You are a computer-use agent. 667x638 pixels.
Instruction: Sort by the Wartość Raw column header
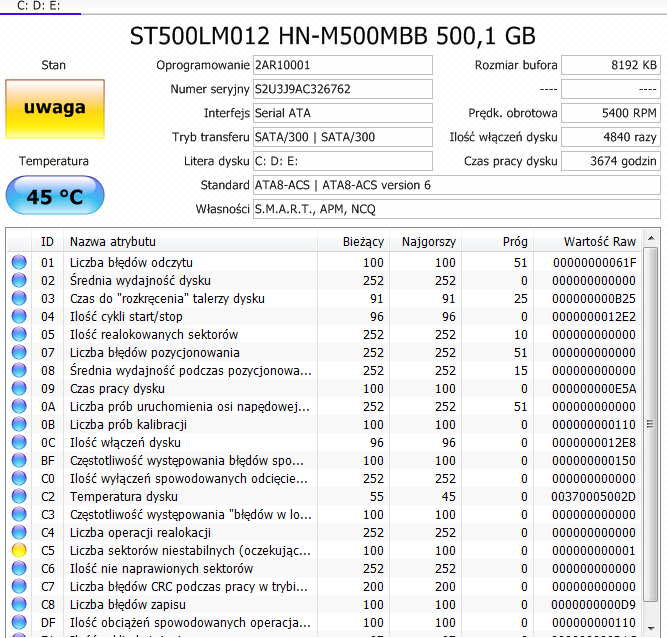pyautogui.click(x=587, y=242)
